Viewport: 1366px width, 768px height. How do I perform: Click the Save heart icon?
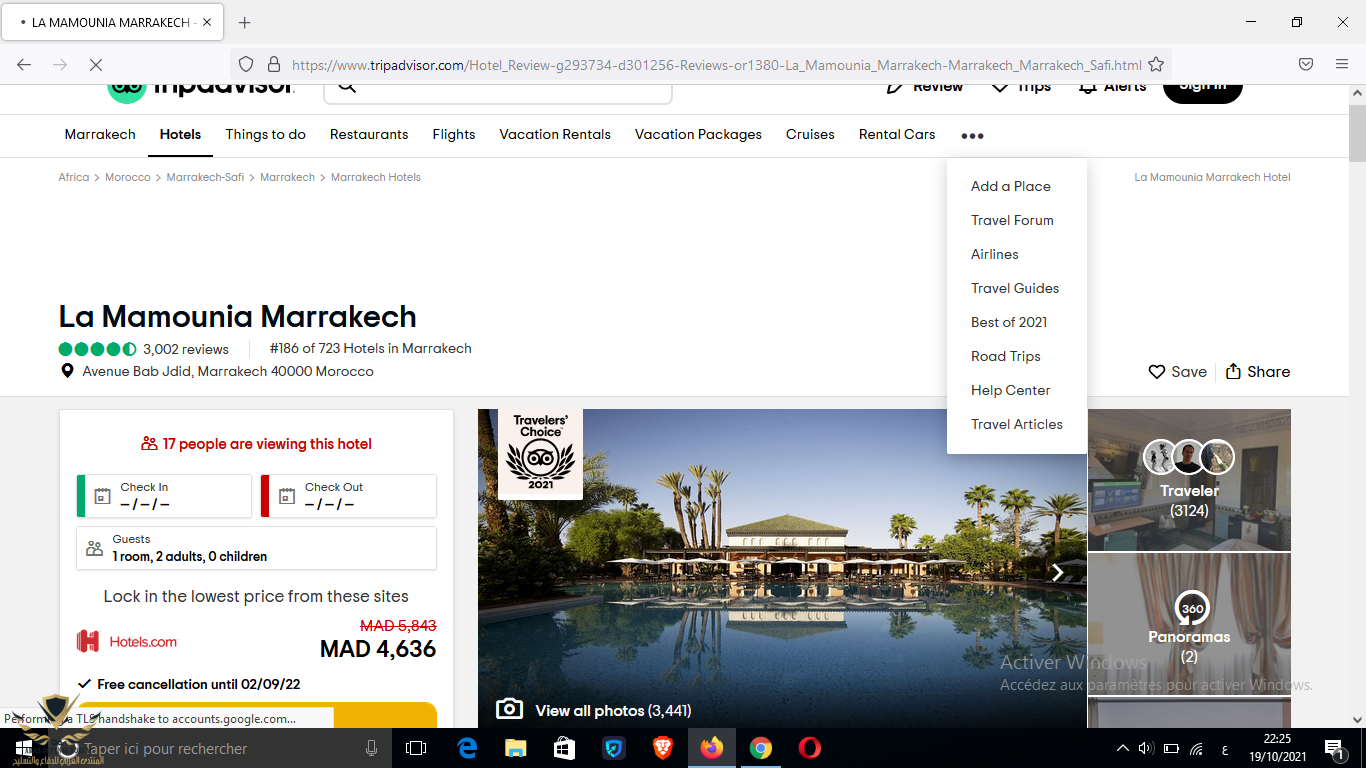(1157, 372)
